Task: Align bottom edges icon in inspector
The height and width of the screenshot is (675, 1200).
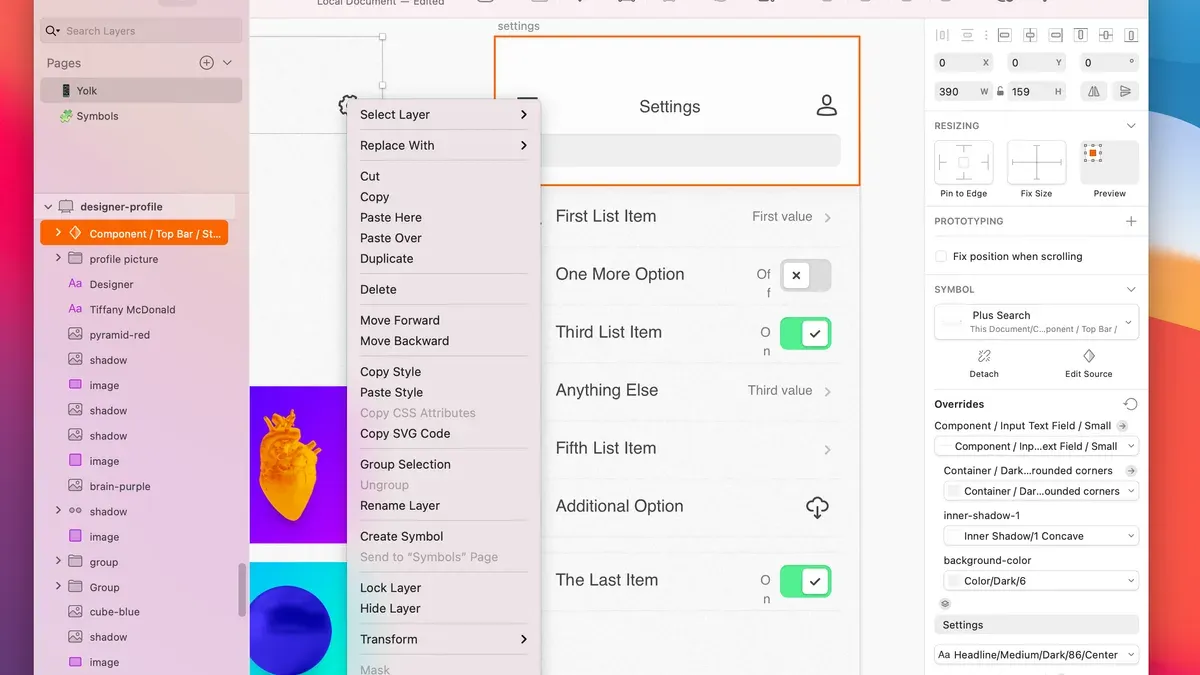Action: pos(1131,35)
